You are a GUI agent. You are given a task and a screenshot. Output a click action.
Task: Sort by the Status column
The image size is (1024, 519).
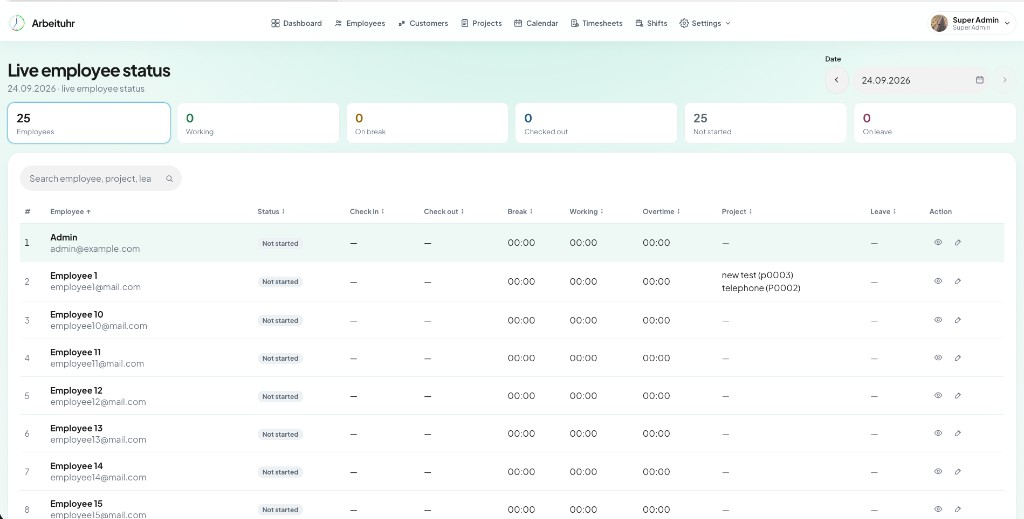coord(271,212)
